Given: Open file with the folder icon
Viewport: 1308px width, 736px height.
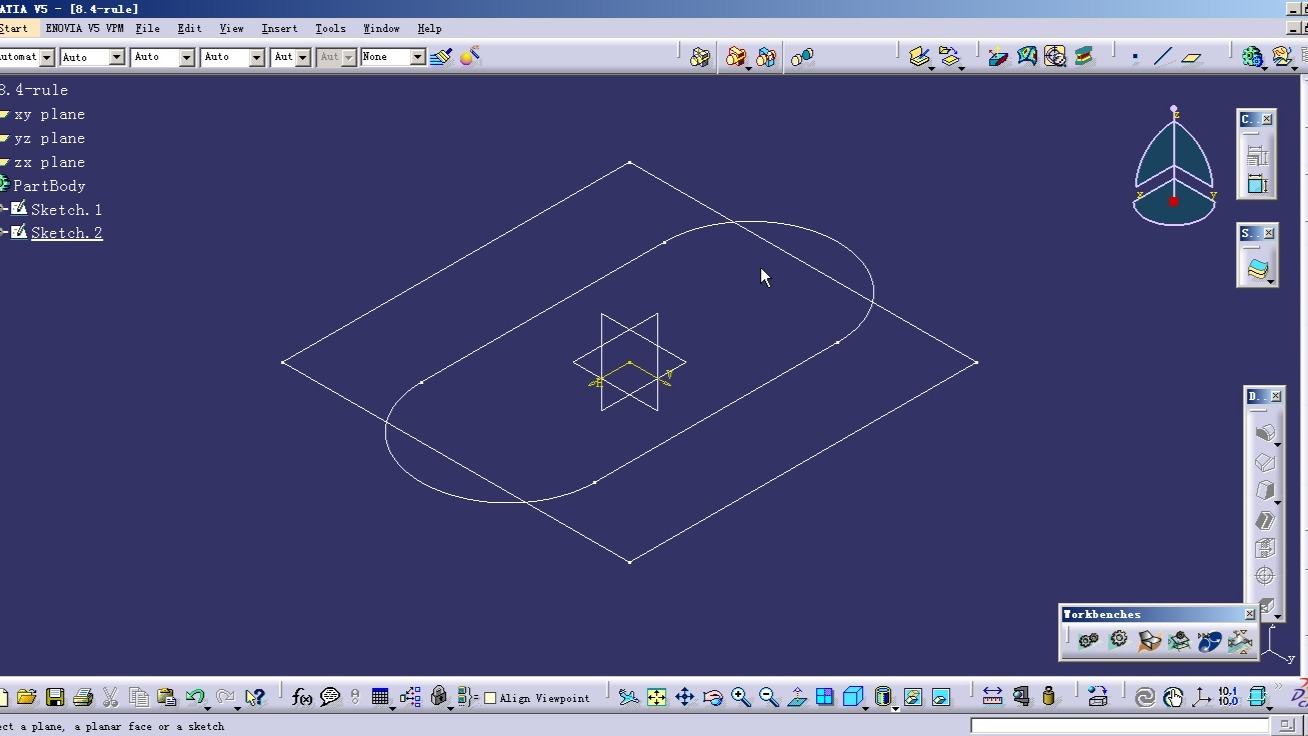Looking at the screenshot, I should [x=27, y=697].
